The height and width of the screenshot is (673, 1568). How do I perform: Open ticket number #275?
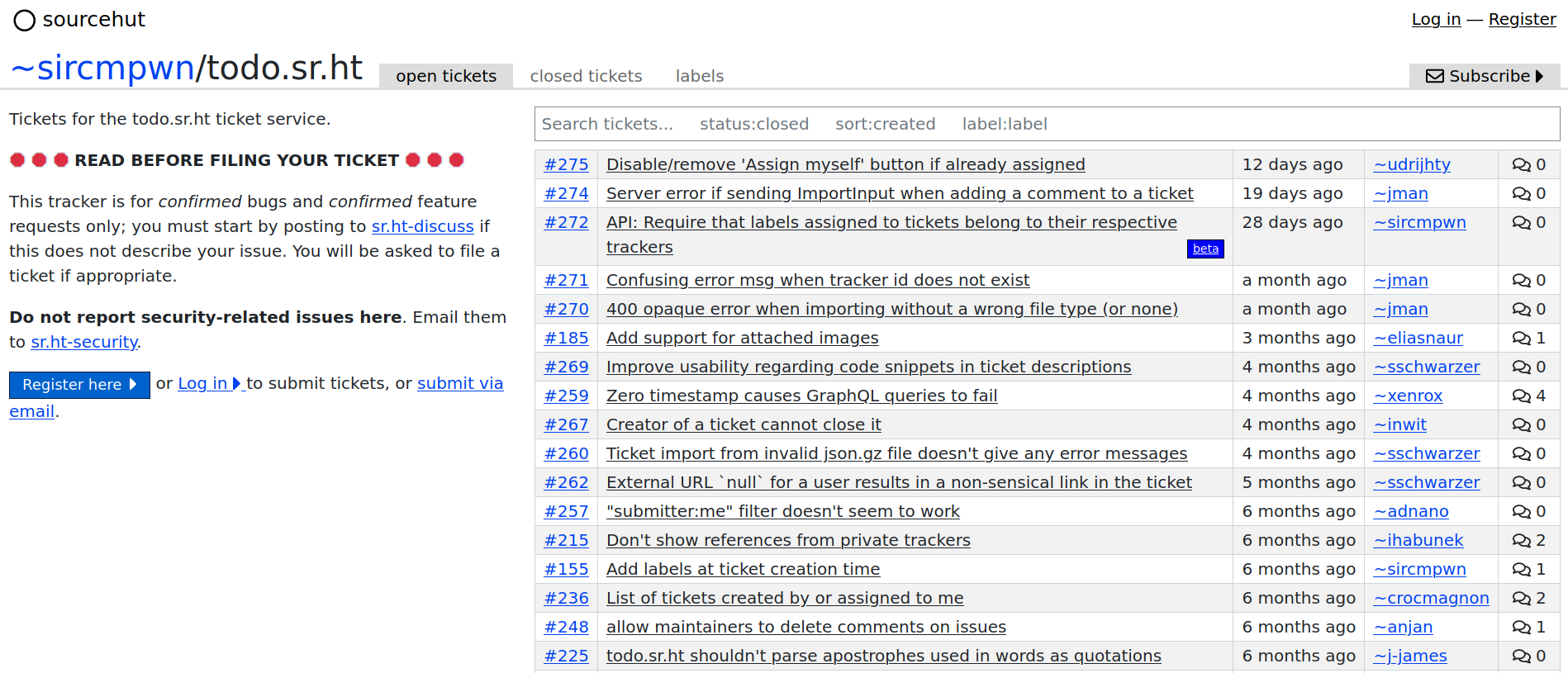coord(566,164)
